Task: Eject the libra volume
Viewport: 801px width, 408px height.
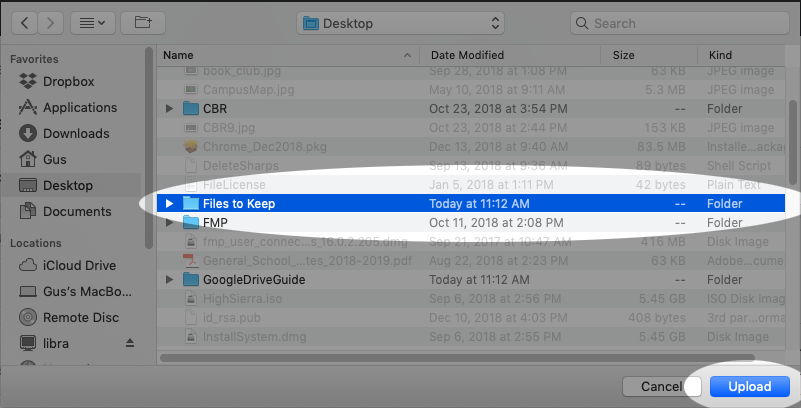Action: point(127,343)
